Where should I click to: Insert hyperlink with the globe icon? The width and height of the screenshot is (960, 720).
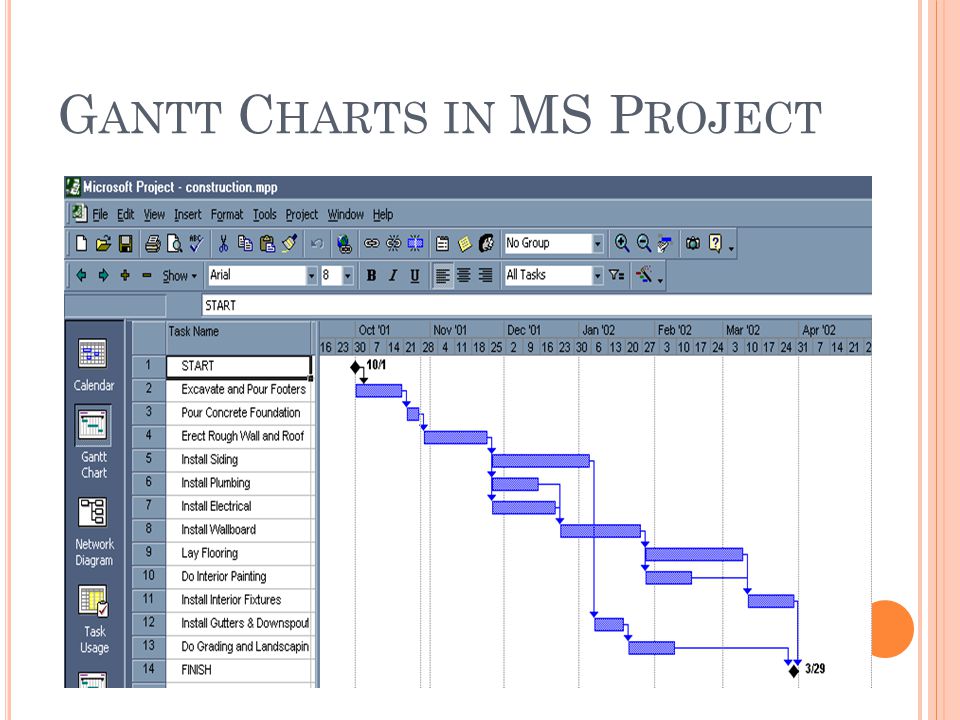[x=345, y=244]
